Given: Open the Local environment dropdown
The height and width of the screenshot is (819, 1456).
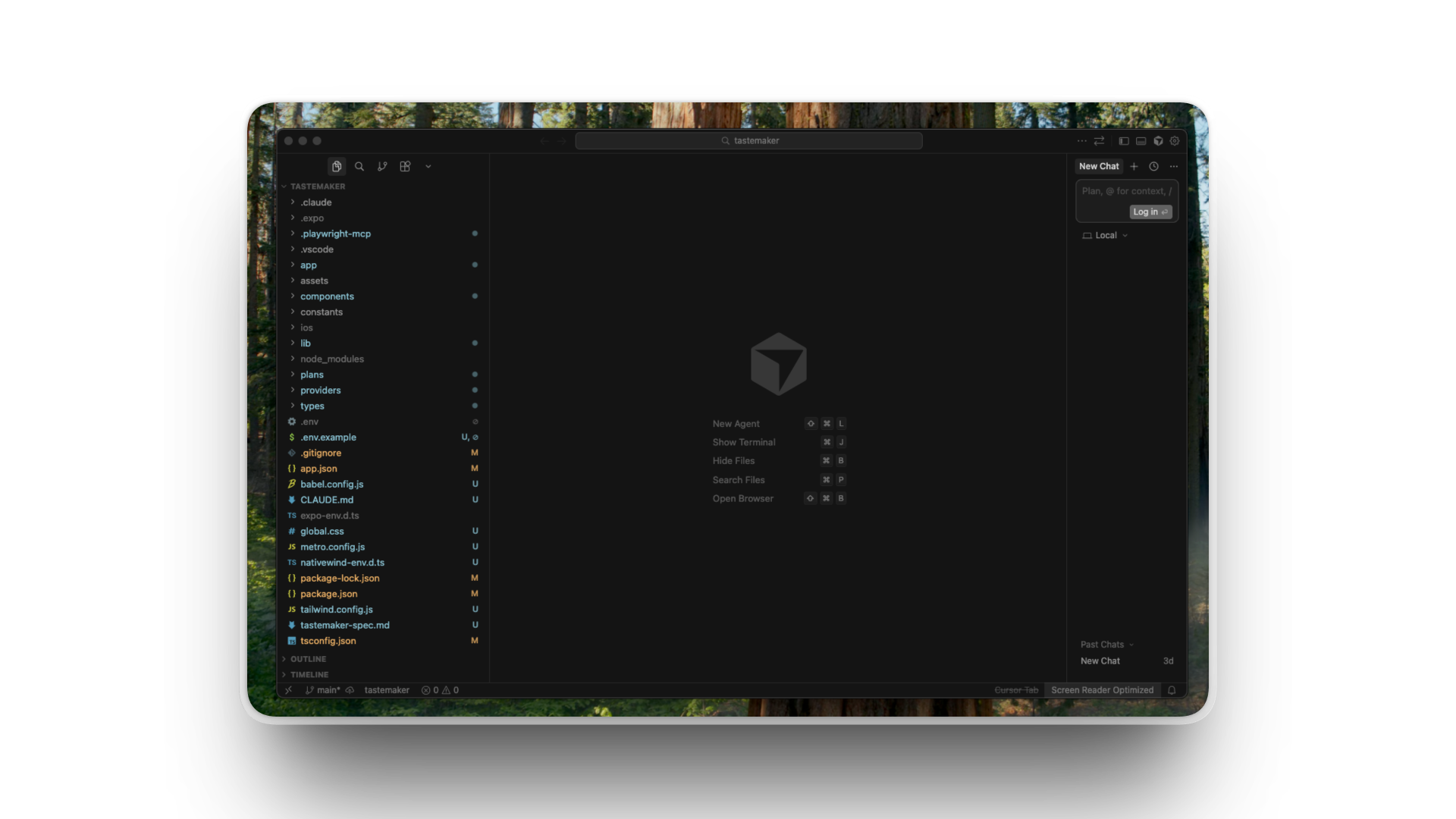Looking at the screenshot, I should tap(1106, 235).
